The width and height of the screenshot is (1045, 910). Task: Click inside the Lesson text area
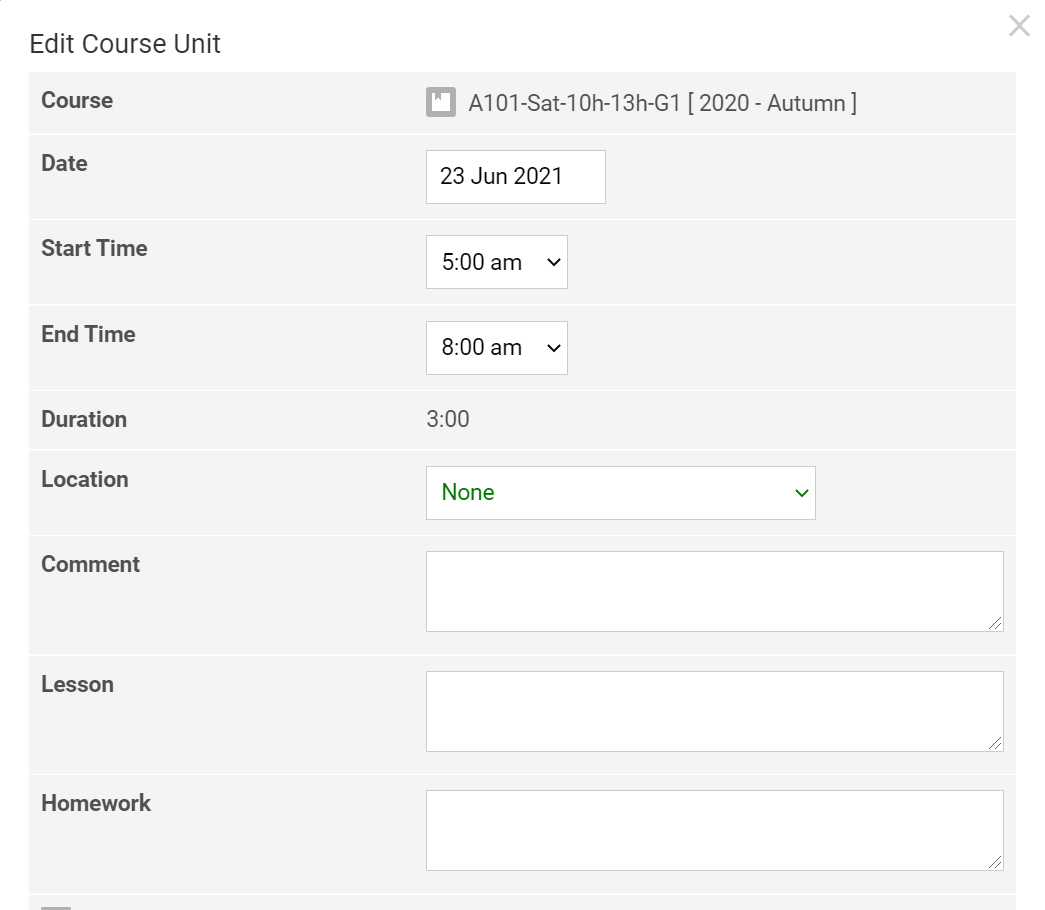click(713, 711)
